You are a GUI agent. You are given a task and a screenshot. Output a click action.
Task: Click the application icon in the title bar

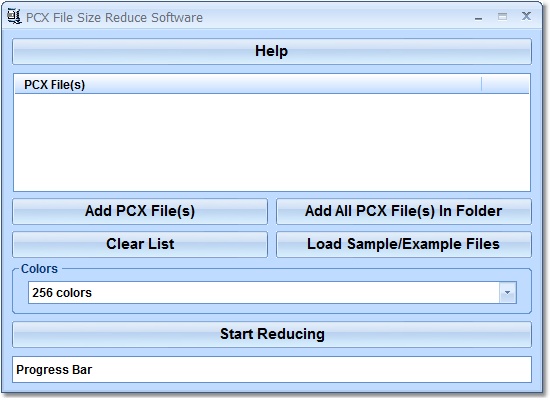pyautogui.click(x=14, y=16)
